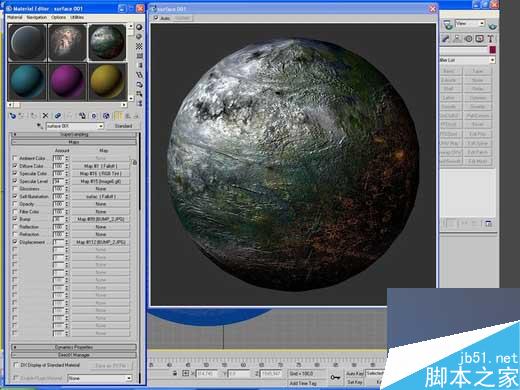Select the dark gray material sample slot
This screenshot has width=520, height=390.
point(27,42)
